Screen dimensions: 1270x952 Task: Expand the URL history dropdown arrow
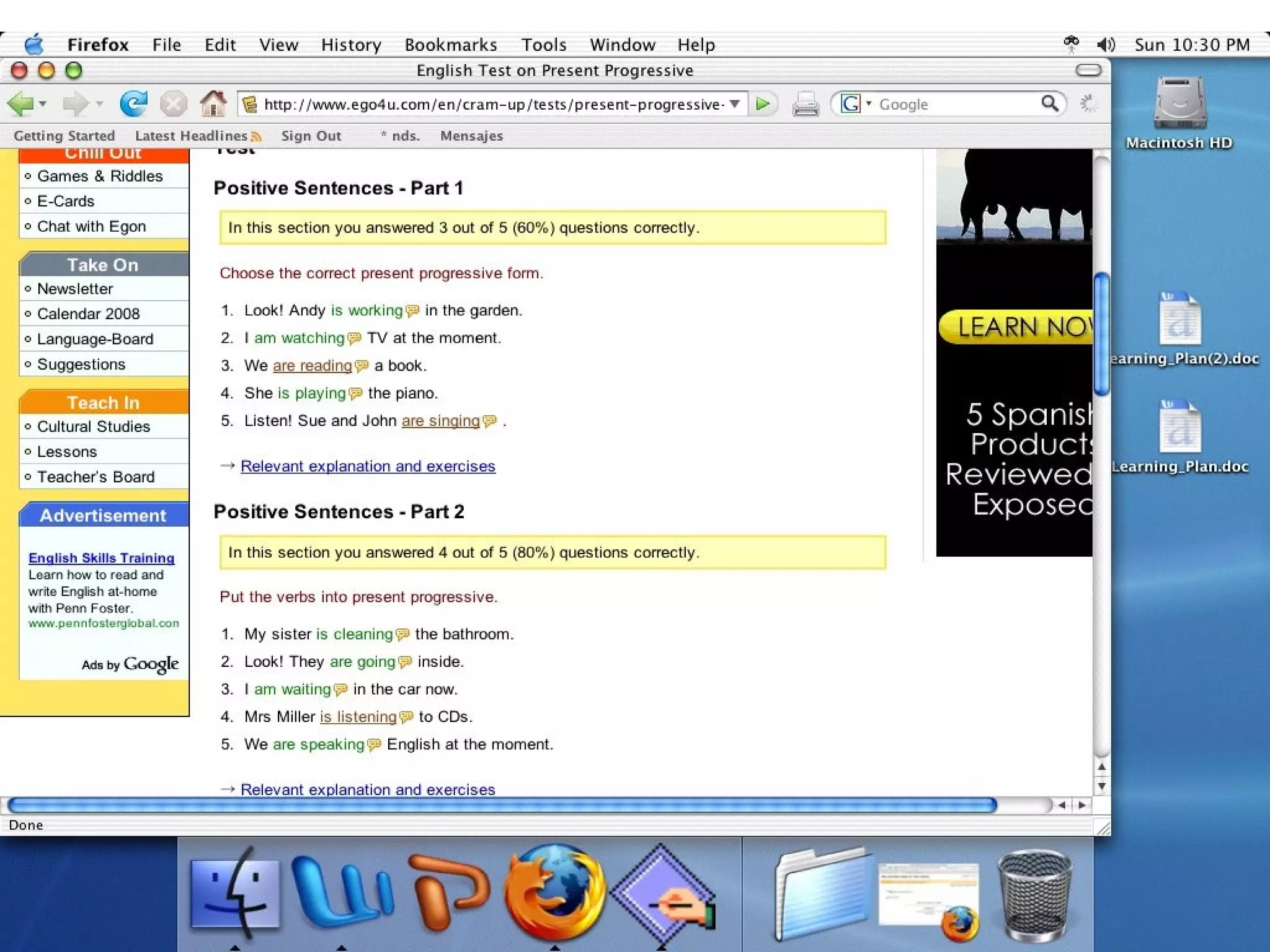click(x=735, y=104)
